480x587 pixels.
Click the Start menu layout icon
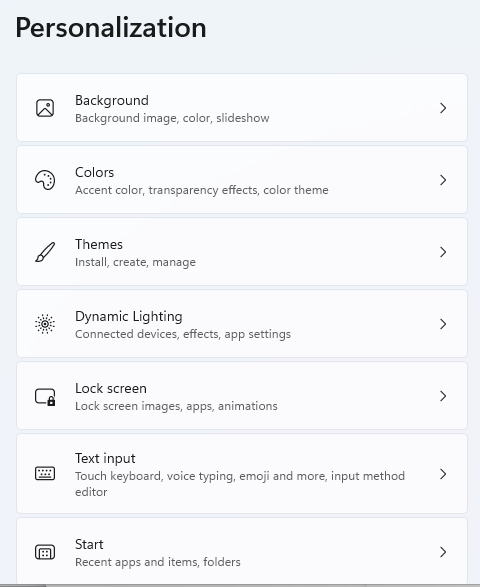click(45, 552)
